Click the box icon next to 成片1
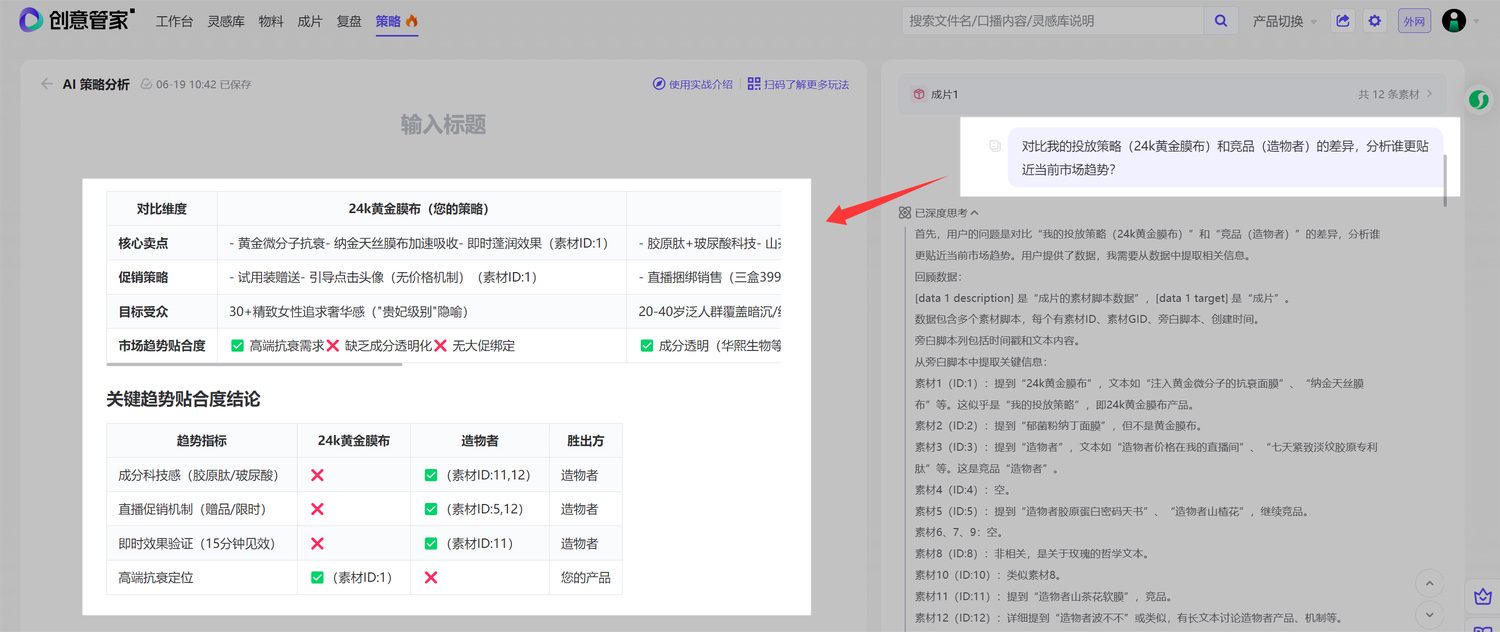Viewport: 1500px width, 632px height. (918, 94)
